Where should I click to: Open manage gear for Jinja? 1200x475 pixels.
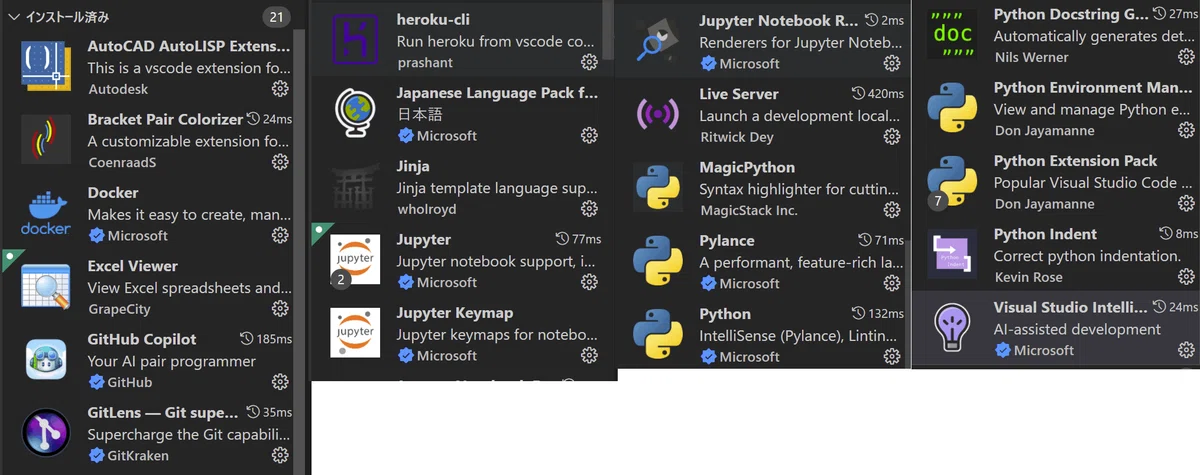589,208
